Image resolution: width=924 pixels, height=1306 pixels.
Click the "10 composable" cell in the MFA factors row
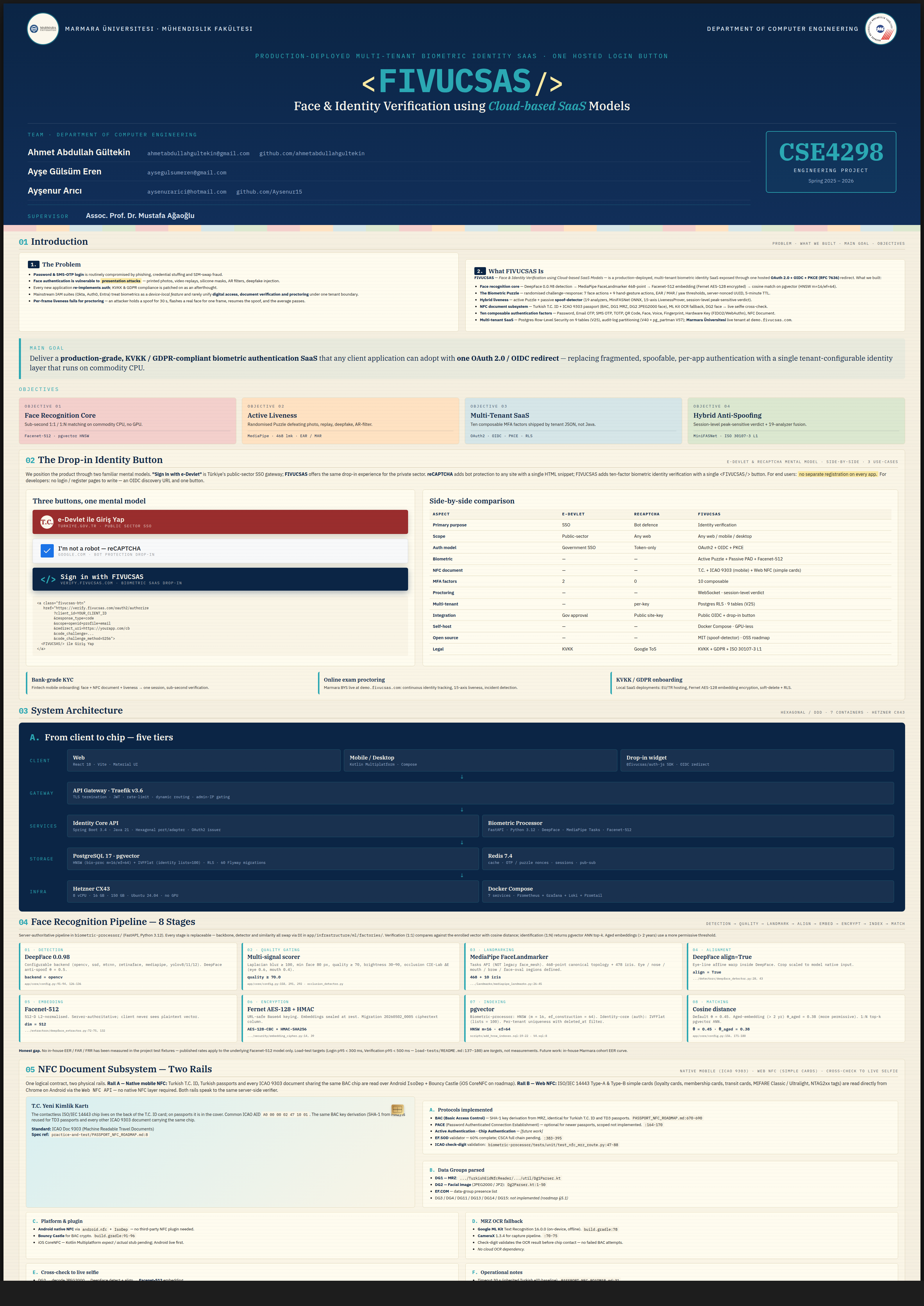pos(713,582)
